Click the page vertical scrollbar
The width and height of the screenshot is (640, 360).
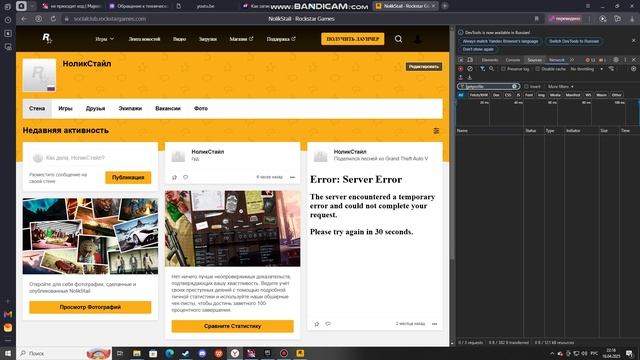(452, 143)
